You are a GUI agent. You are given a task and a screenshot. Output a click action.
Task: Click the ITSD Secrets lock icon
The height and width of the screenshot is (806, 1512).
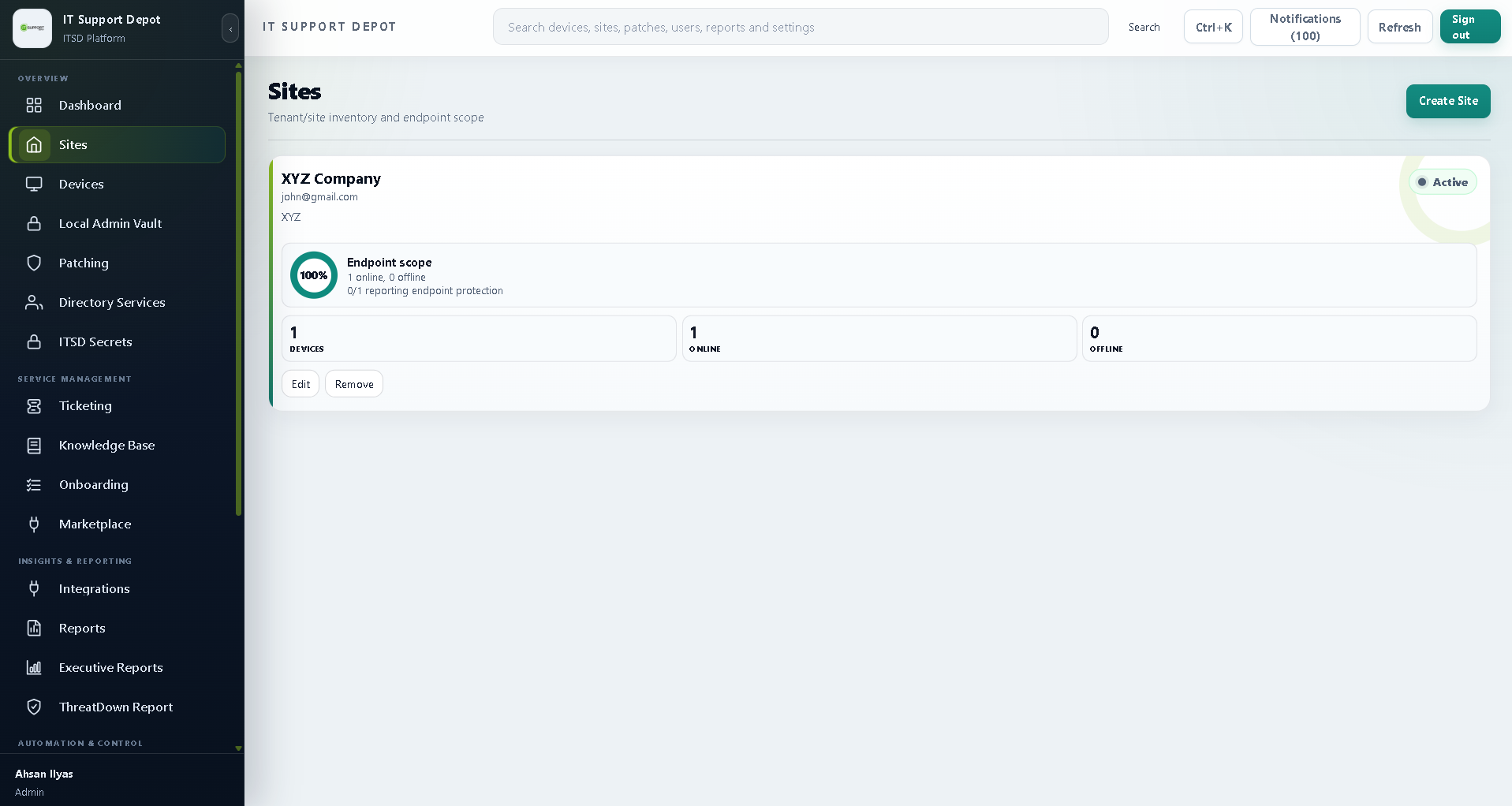34,341
